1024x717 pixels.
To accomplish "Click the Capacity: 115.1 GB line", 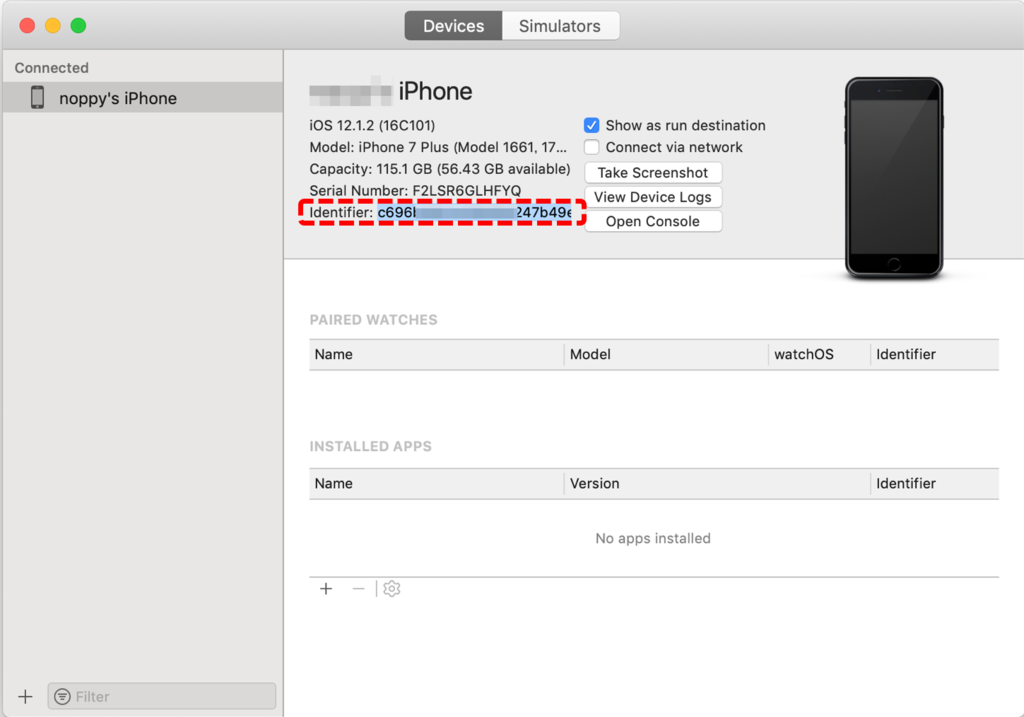I will (x=440, y=169).
